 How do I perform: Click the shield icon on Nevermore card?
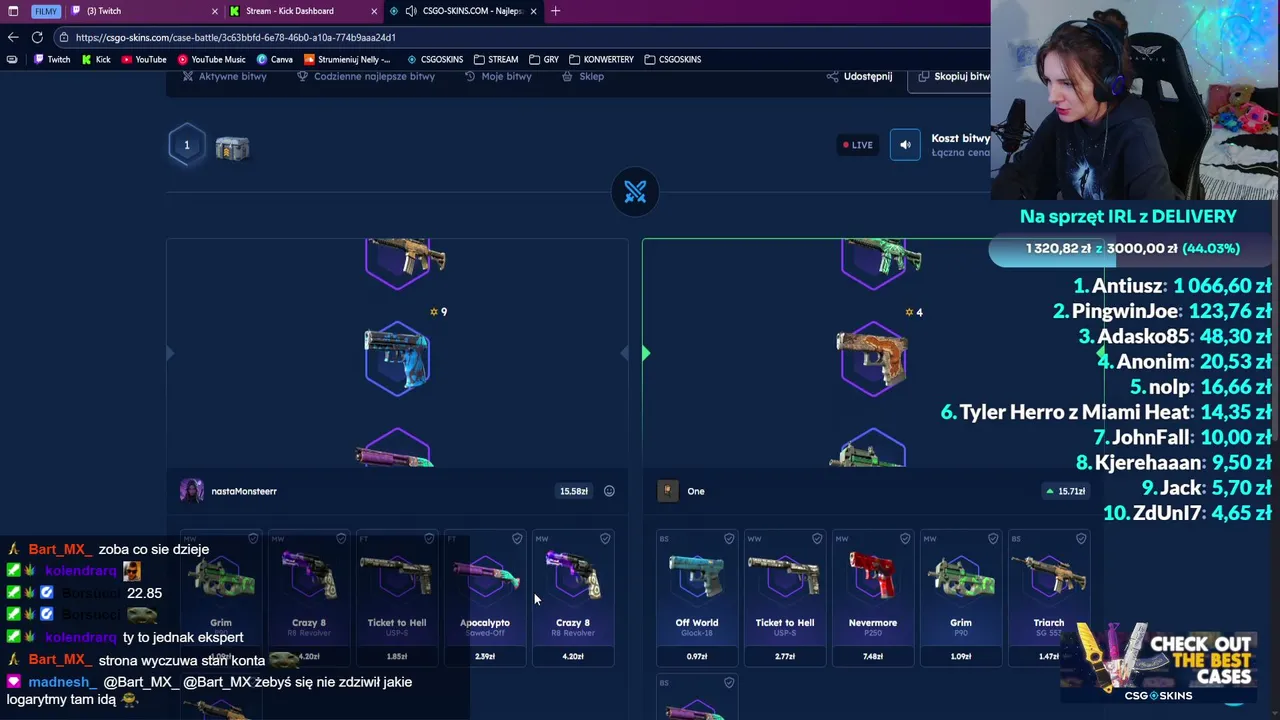(905, 538)
